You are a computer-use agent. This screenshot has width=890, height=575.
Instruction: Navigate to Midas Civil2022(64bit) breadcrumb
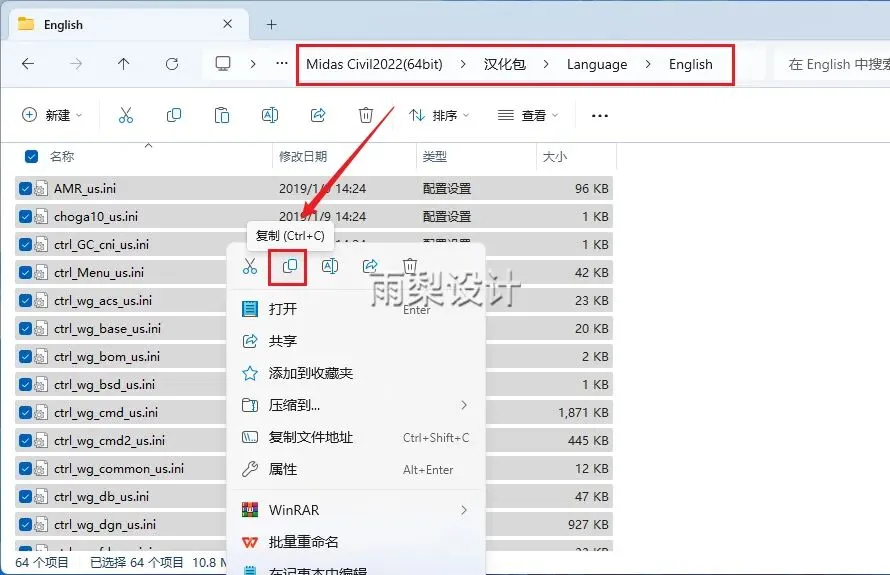coord(374,64)
